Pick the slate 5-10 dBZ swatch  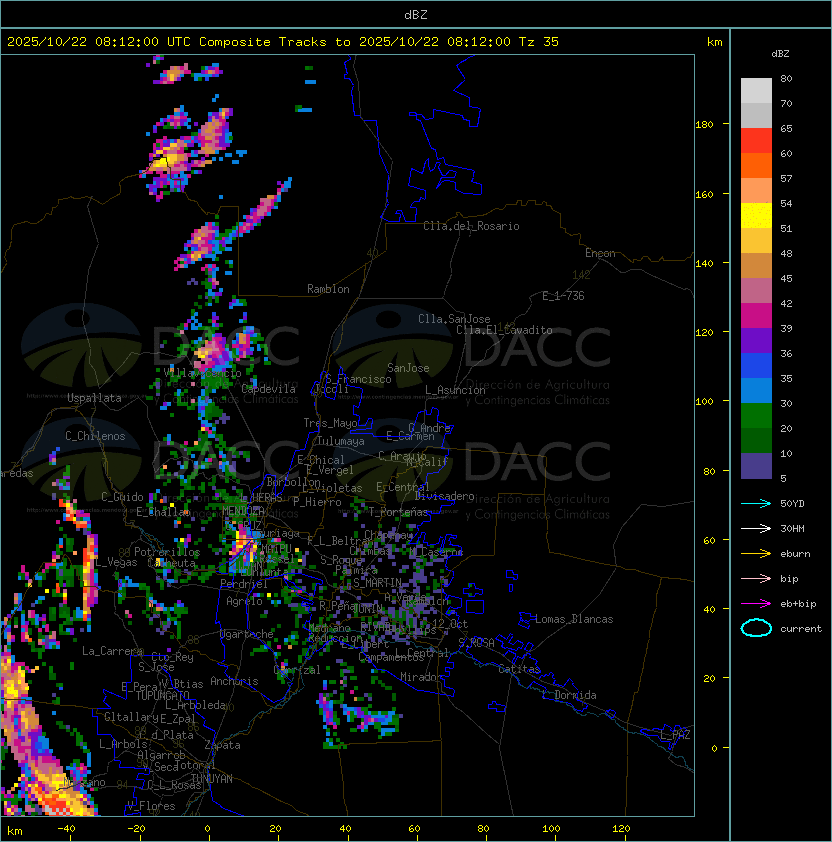click(x=756, y=466)
